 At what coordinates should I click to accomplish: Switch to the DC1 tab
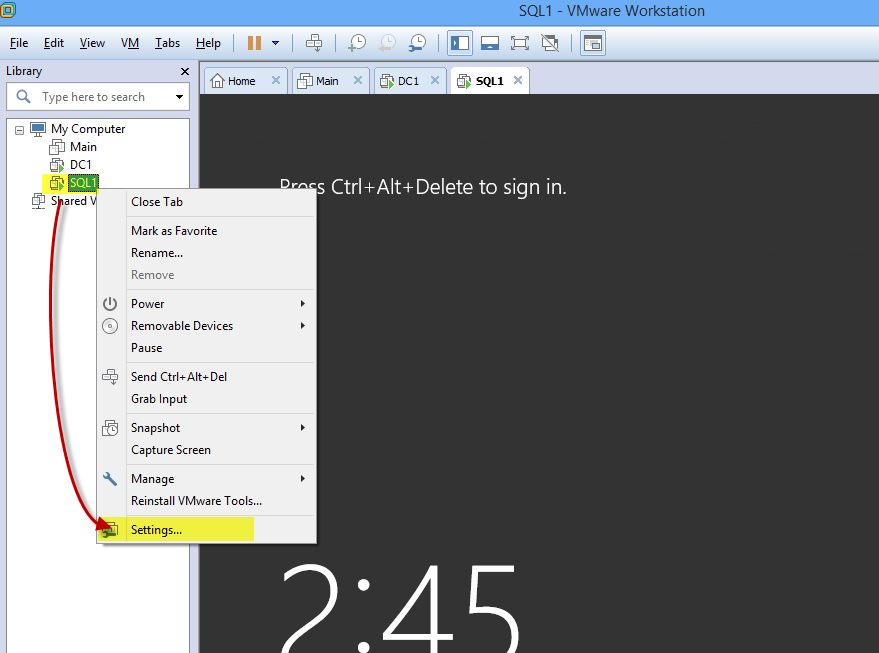(x=409, y=81)
